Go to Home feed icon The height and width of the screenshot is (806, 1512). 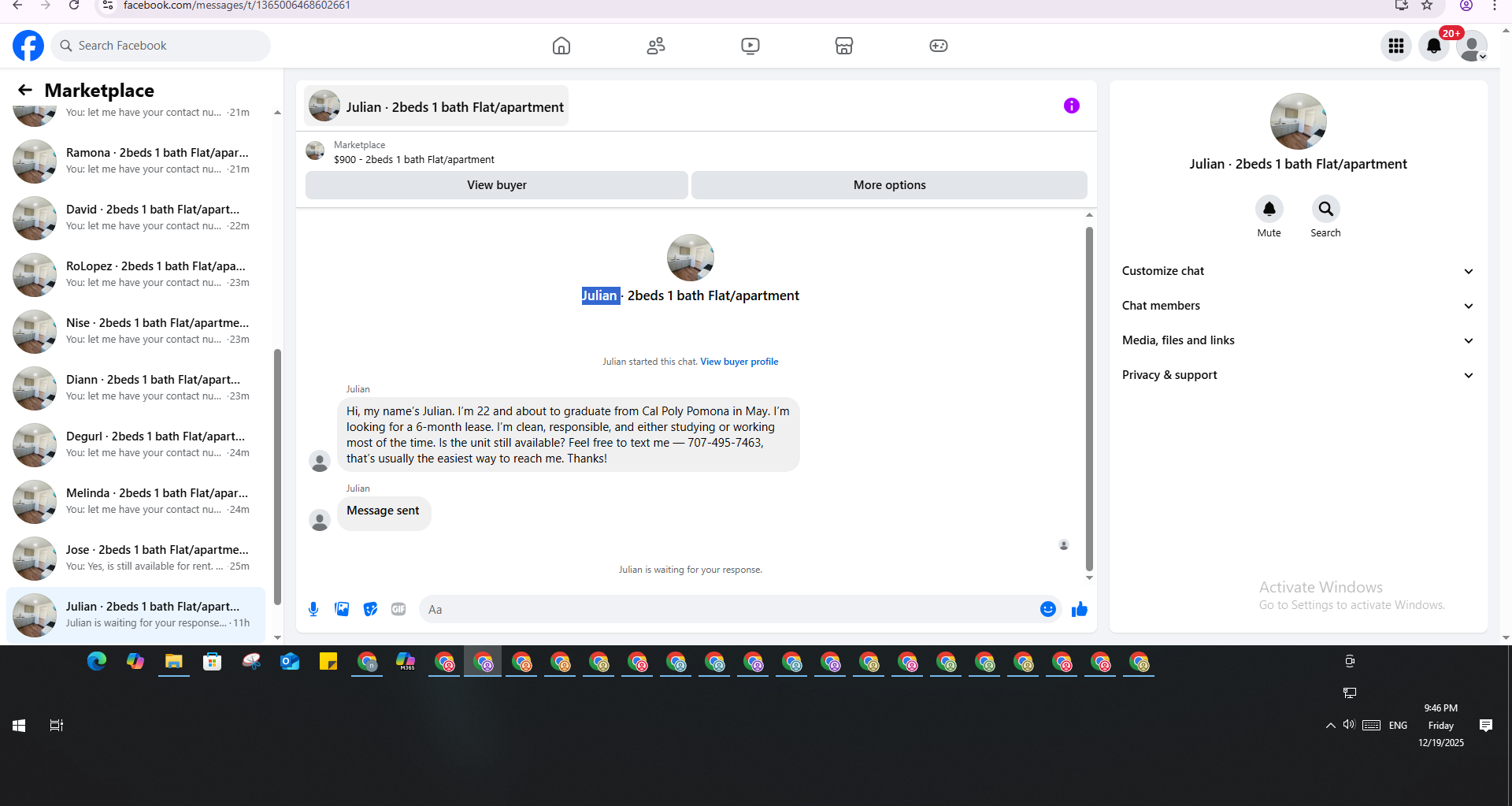[x=561, y=46]
